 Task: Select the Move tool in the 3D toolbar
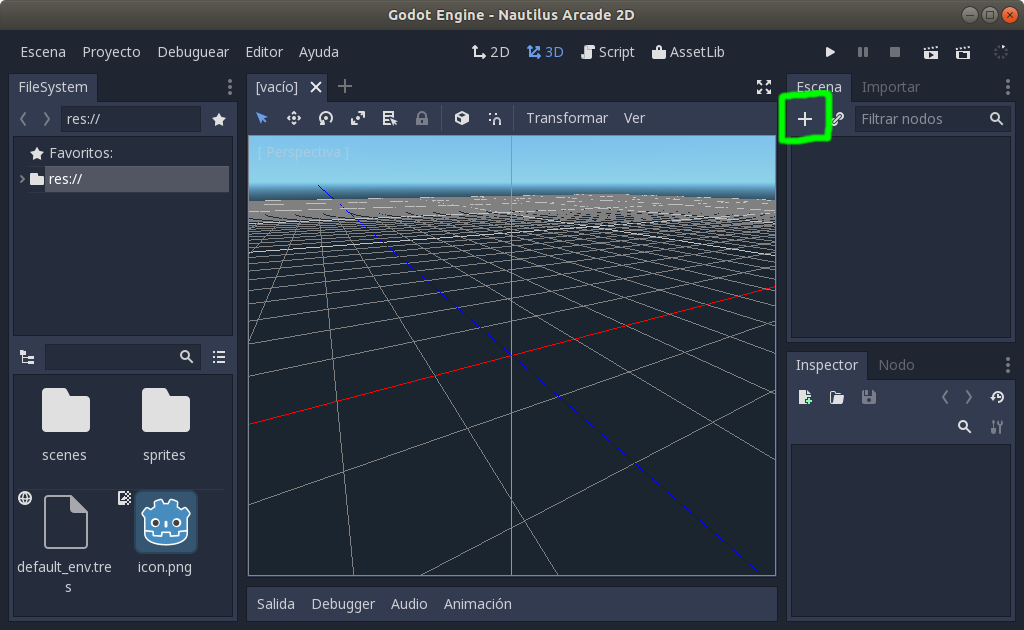[294, 118]
